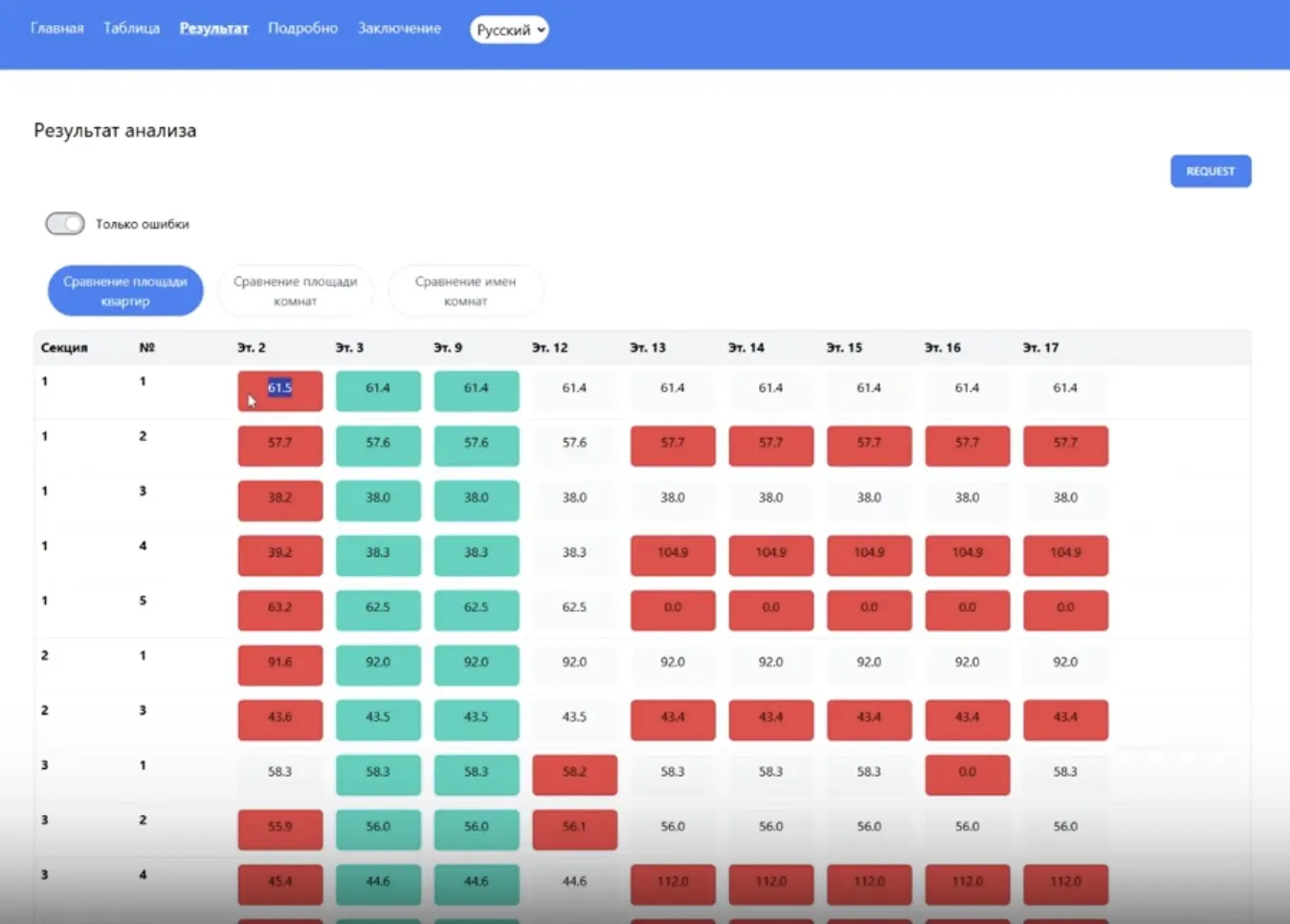Viewport: 1290px width, 924px height.
Task: Go to the Таблица page
Action: pos(131,29)
